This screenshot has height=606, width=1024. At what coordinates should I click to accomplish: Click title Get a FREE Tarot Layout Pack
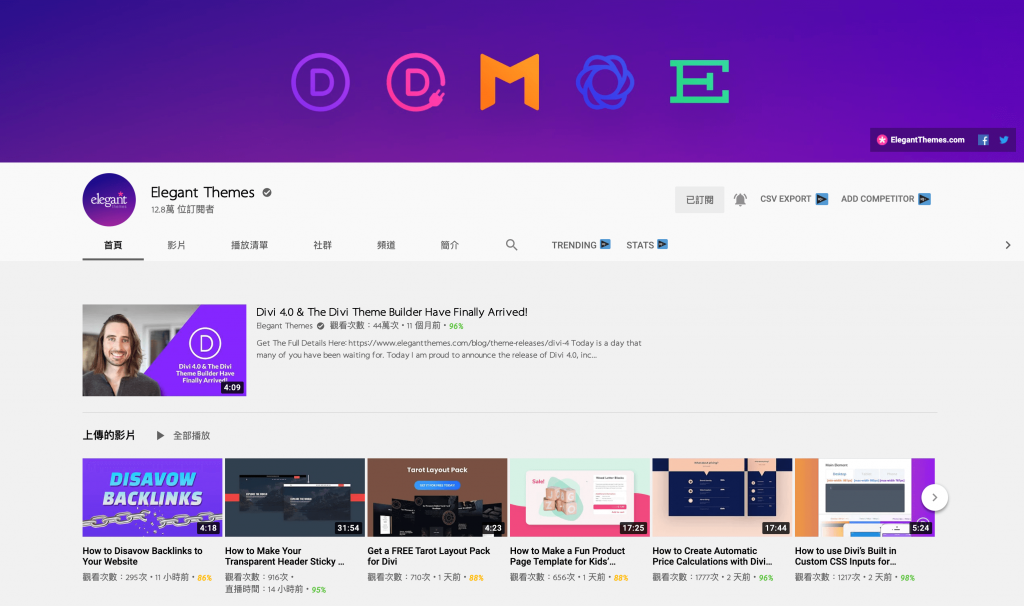point(428,556)
